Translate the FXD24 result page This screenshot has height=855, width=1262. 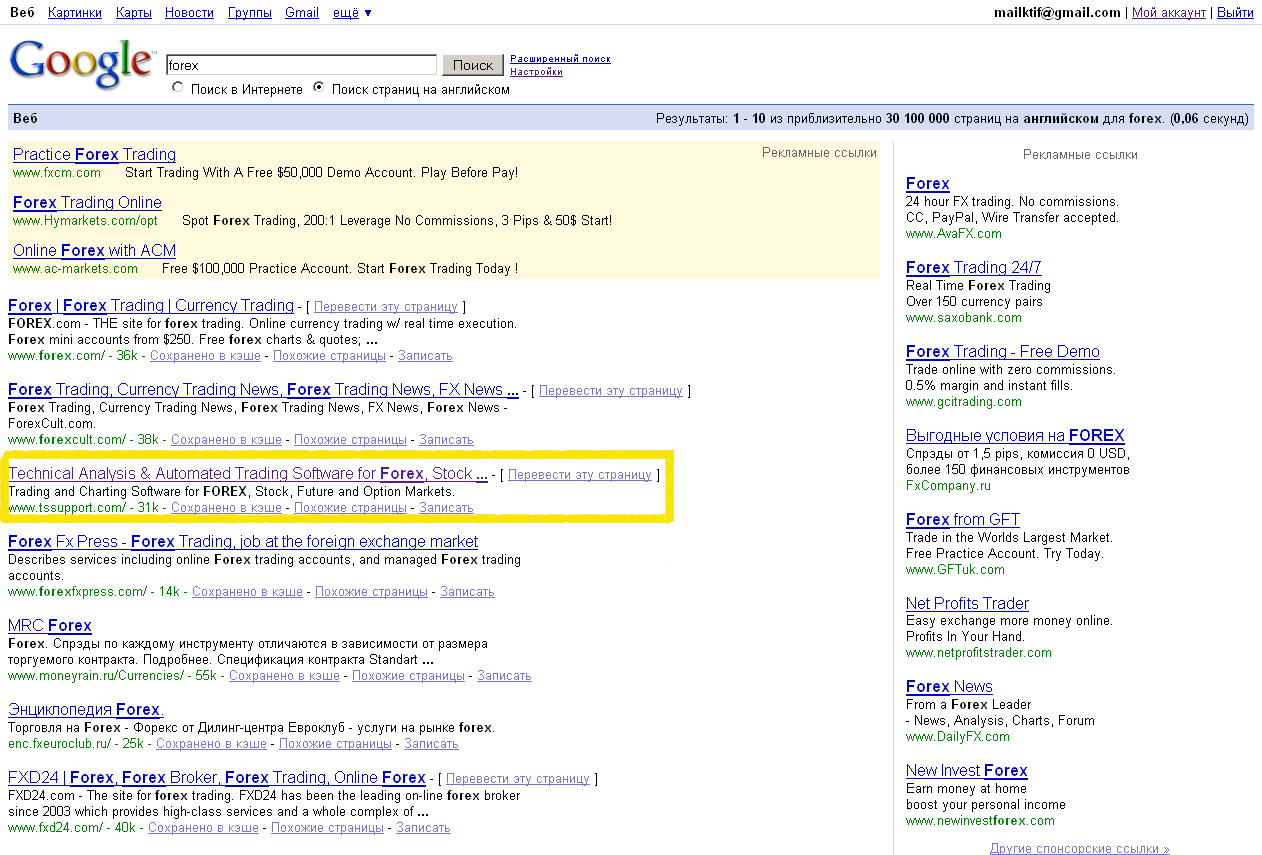[x=517, y=779]
